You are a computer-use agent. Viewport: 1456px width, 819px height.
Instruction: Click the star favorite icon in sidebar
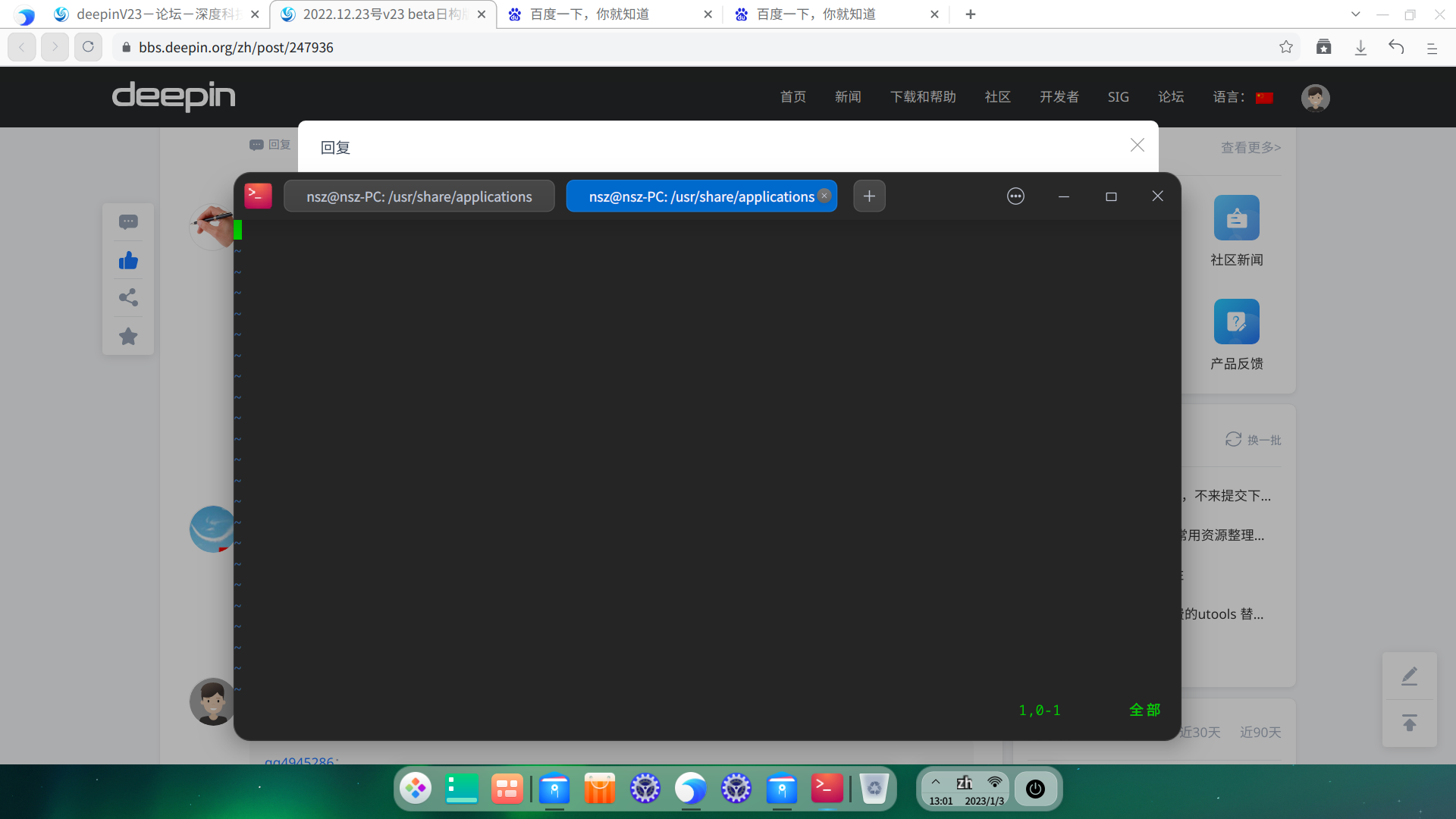pos(128,336)
